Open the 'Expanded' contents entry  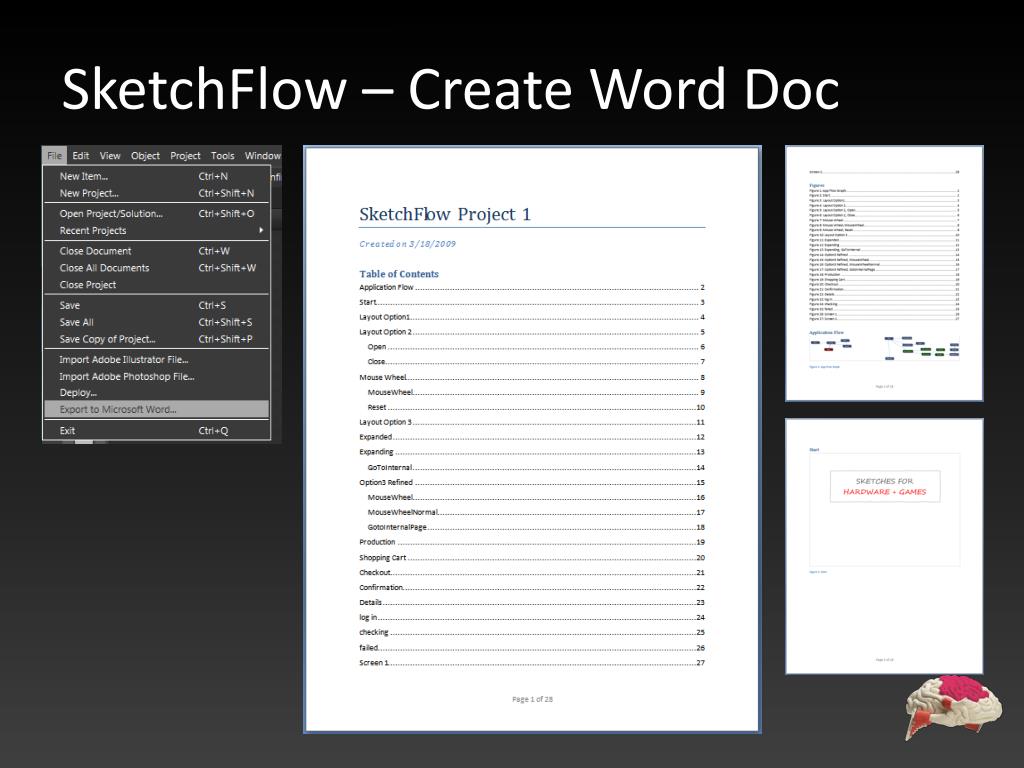click(532, 437)
